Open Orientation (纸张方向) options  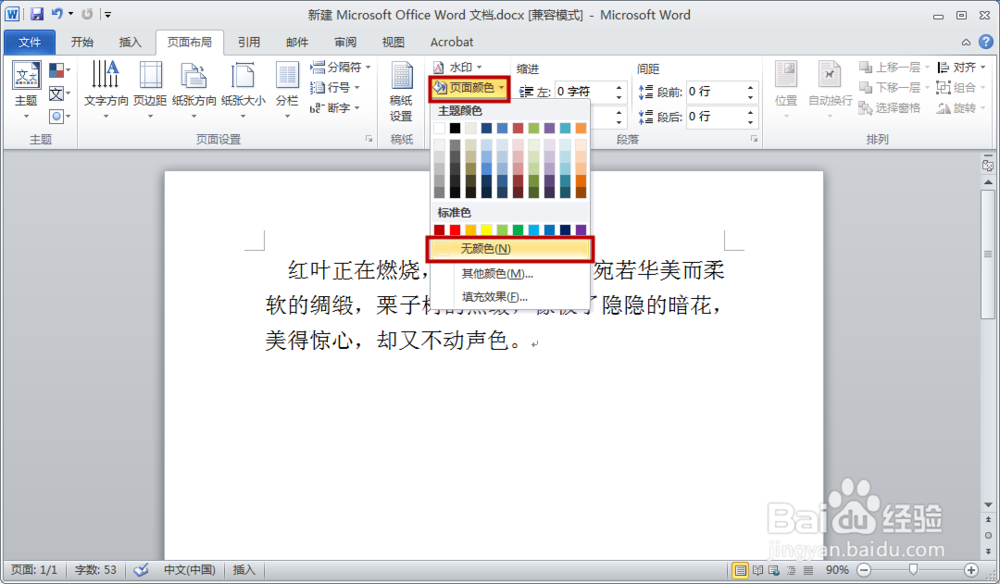[x=194, y=90]
